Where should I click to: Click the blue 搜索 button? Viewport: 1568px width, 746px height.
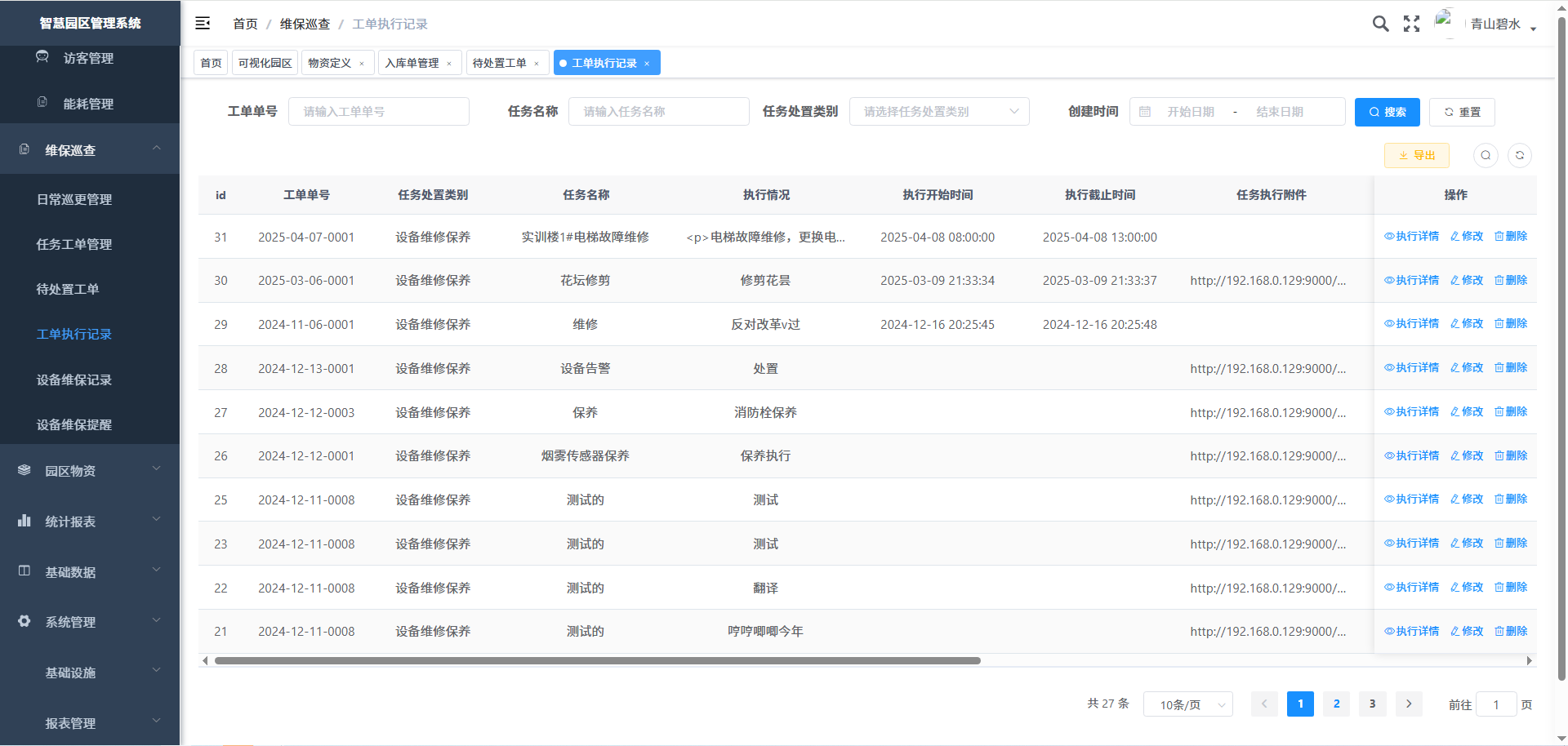(1387, 112)
